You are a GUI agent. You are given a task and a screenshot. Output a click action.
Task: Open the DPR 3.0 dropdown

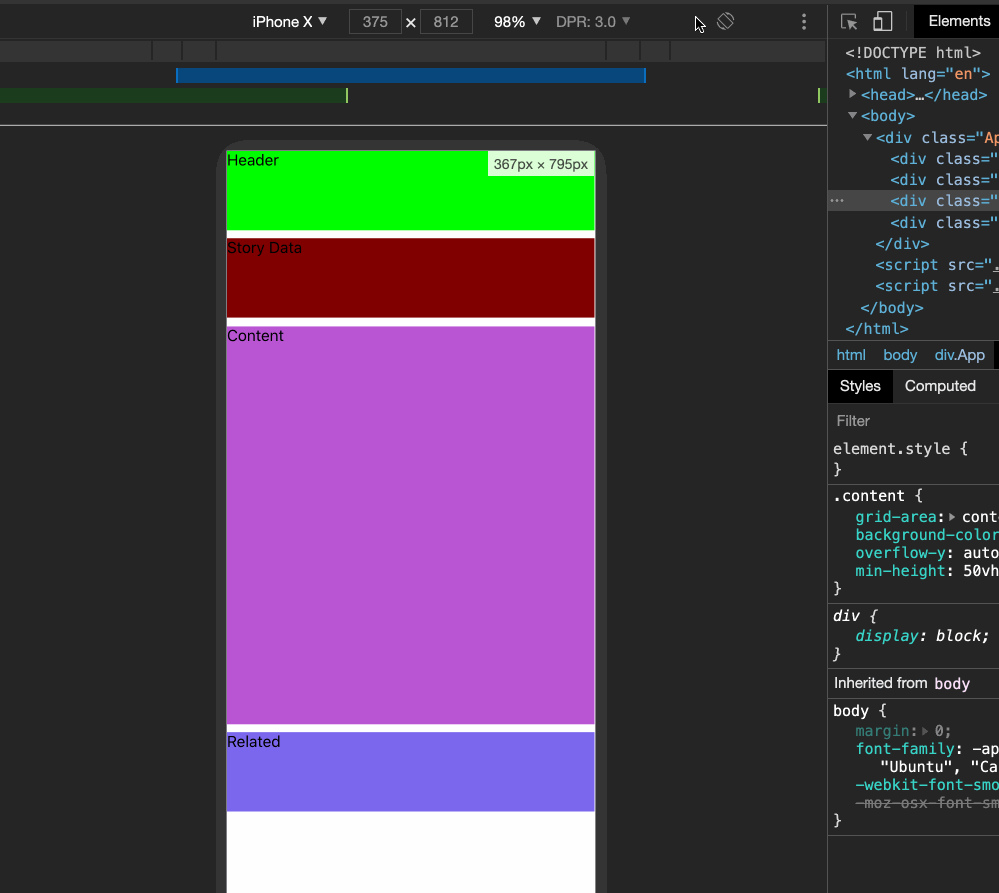tap(593, 22)
